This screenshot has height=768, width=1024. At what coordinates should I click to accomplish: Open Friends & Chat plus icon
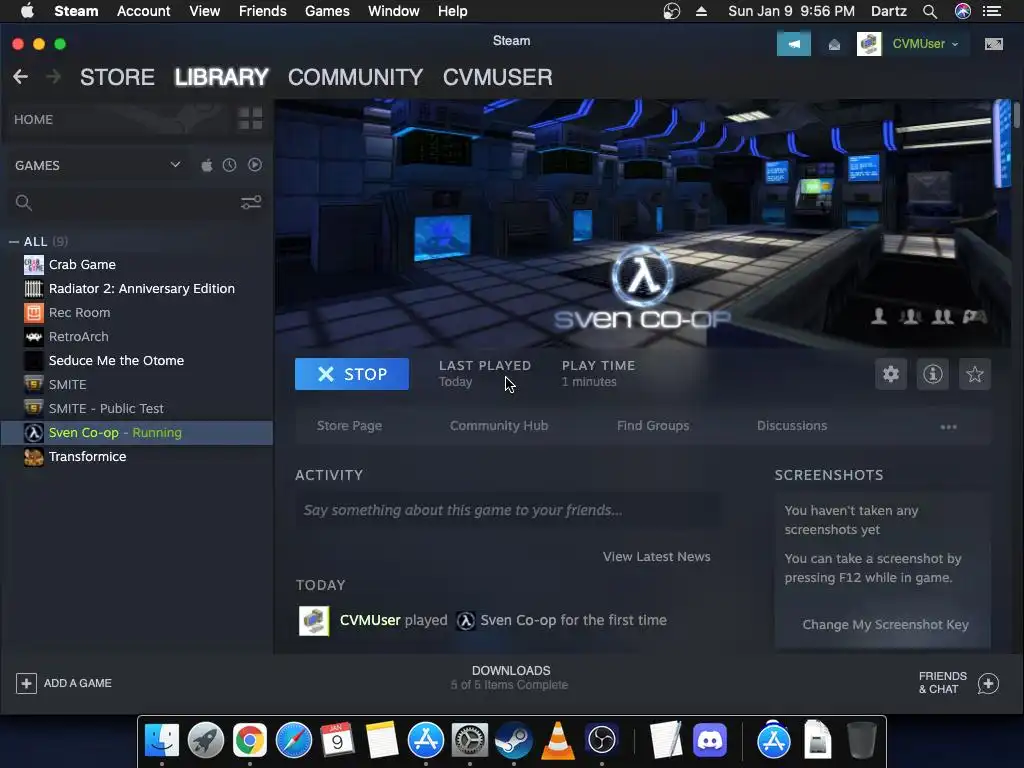[988, 683]
